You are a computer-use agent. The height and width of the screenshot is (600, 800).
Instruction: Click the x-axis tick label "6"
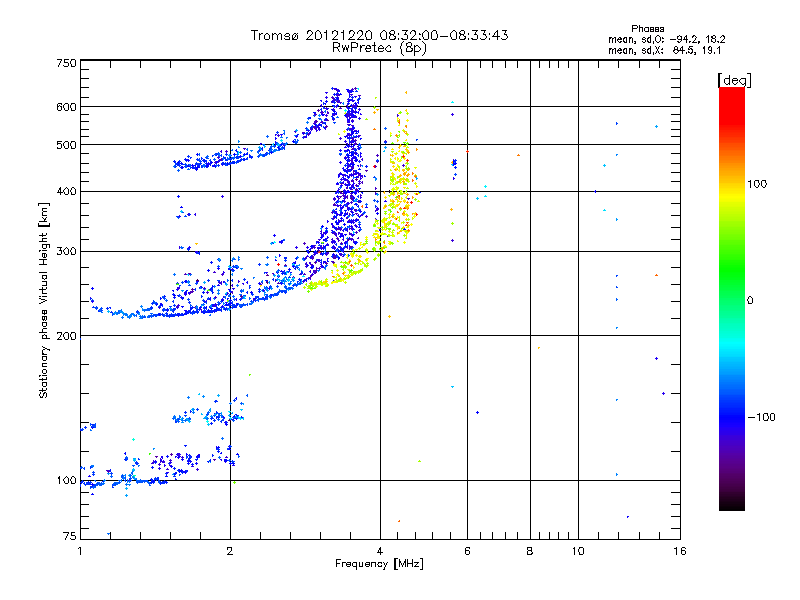(467, 551)
